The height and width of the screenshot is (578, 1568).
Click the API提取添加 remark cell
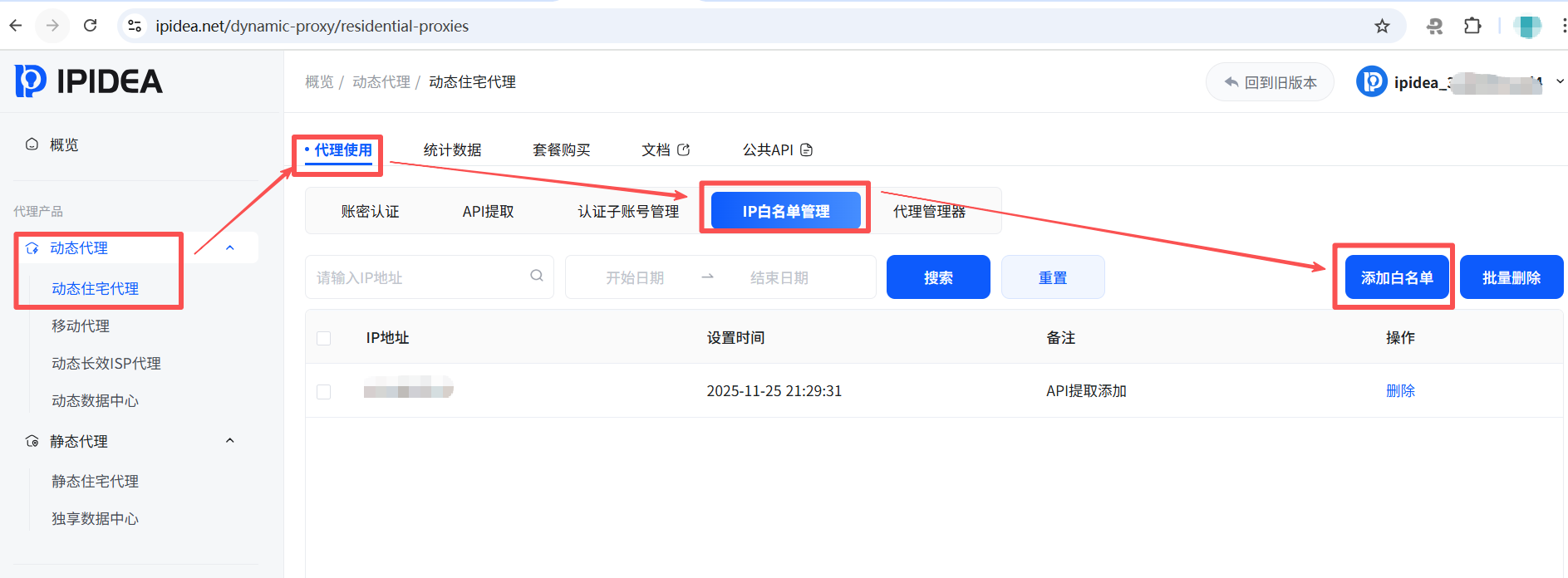click(1086, 390)
